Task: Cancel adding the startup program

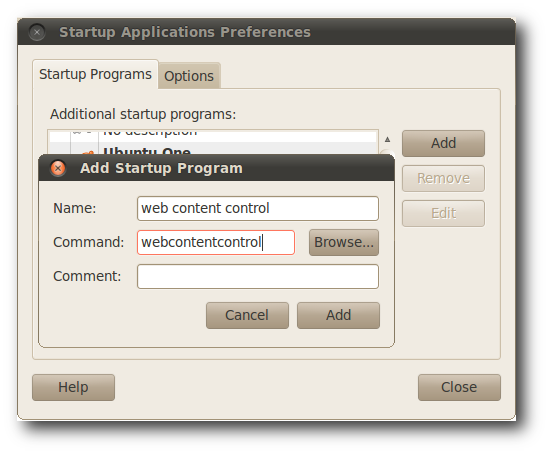Action: (247, 315)
